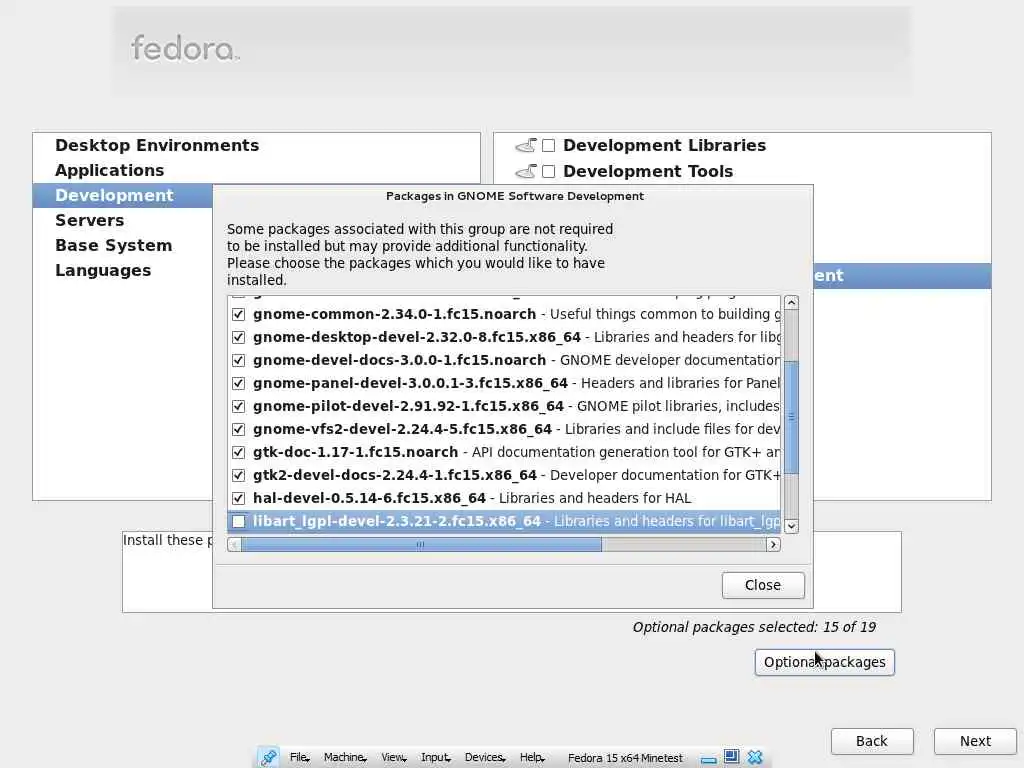Close the package selection dialog
Image resolution: width=1024 pixels, height=768 pixels.
(763, 585)
